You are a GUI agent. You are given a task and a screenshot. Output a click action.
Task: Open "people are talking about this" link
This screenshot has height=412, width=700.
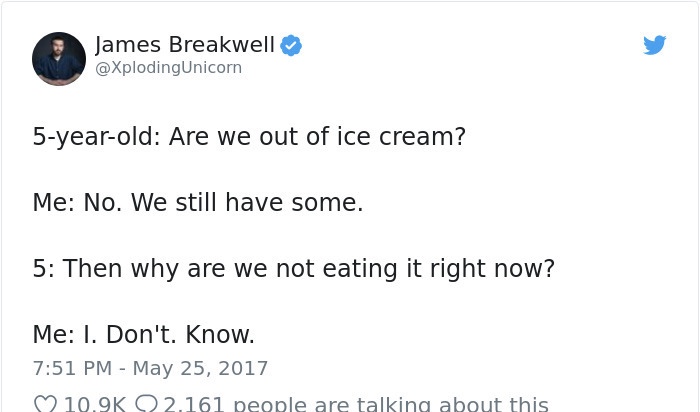point(391,404)
